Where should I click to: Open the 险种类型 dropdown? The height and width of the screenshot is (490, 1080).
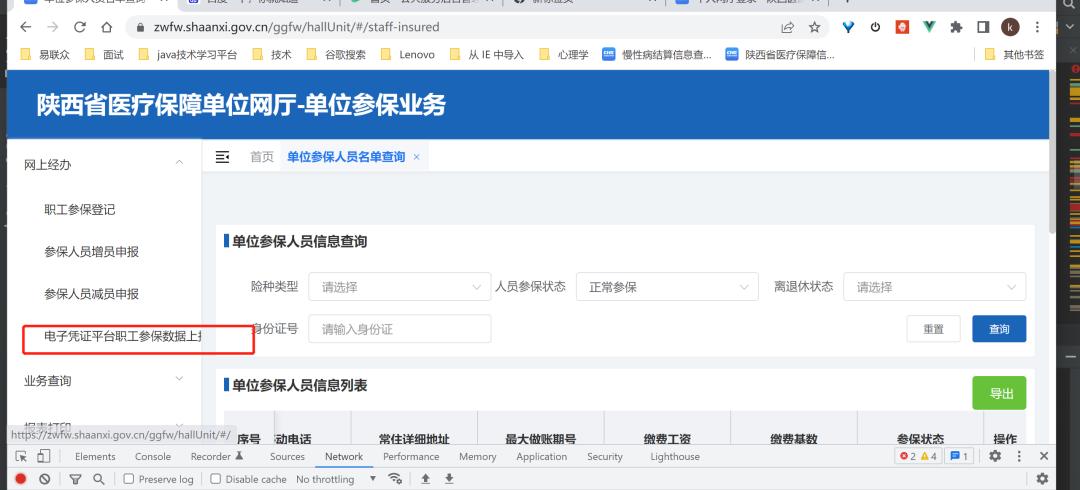[399, 287]
